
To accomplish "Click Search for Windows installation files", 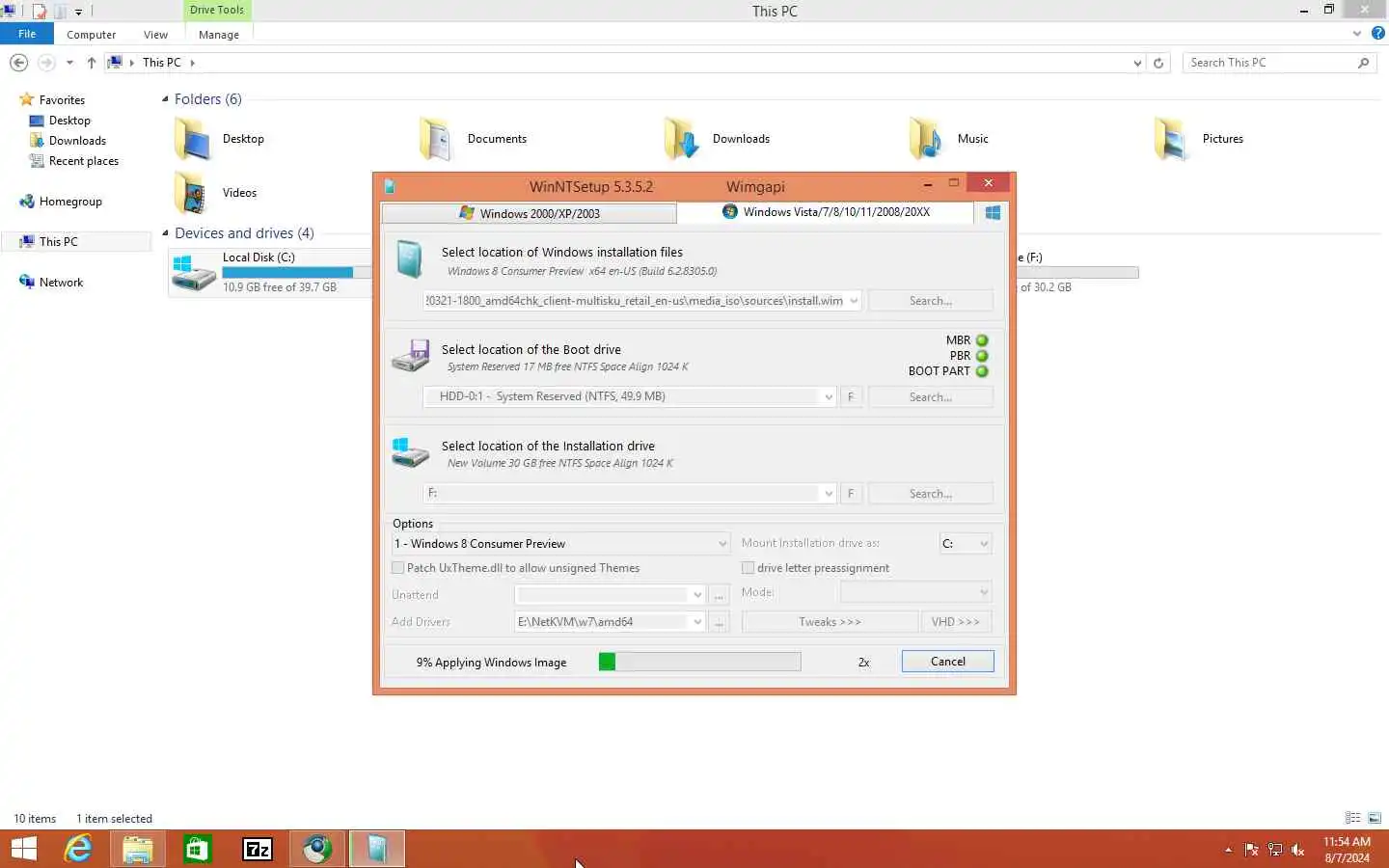I will (x=931, y=301).
